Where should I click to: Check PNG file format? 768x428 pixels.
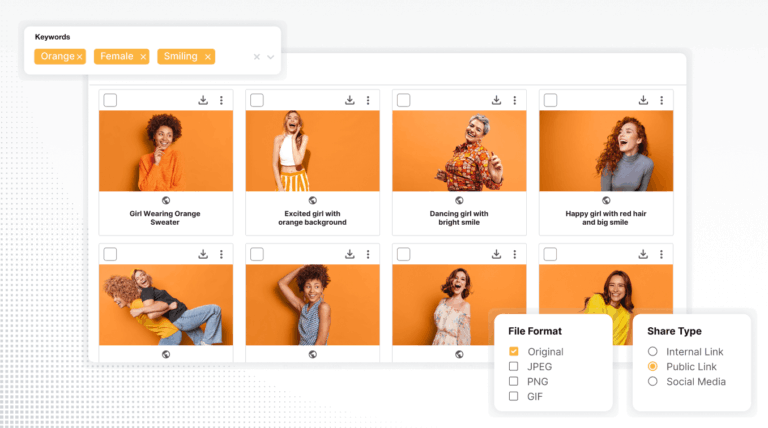tap(513, 381)
